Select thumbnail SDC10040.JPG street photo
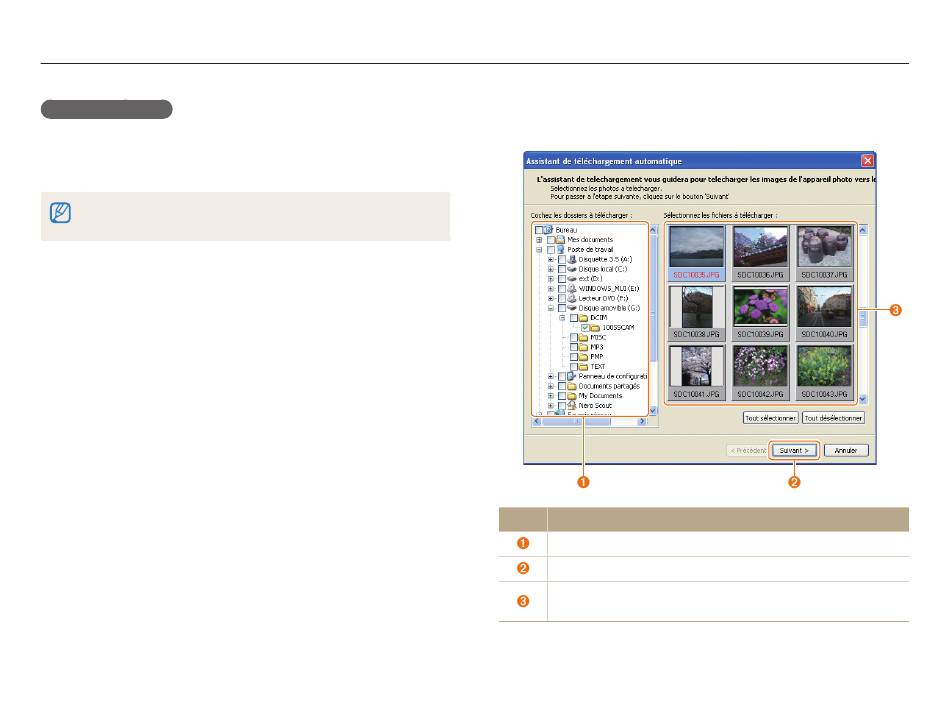The image size is (950, 707). (x=824, y=313)
